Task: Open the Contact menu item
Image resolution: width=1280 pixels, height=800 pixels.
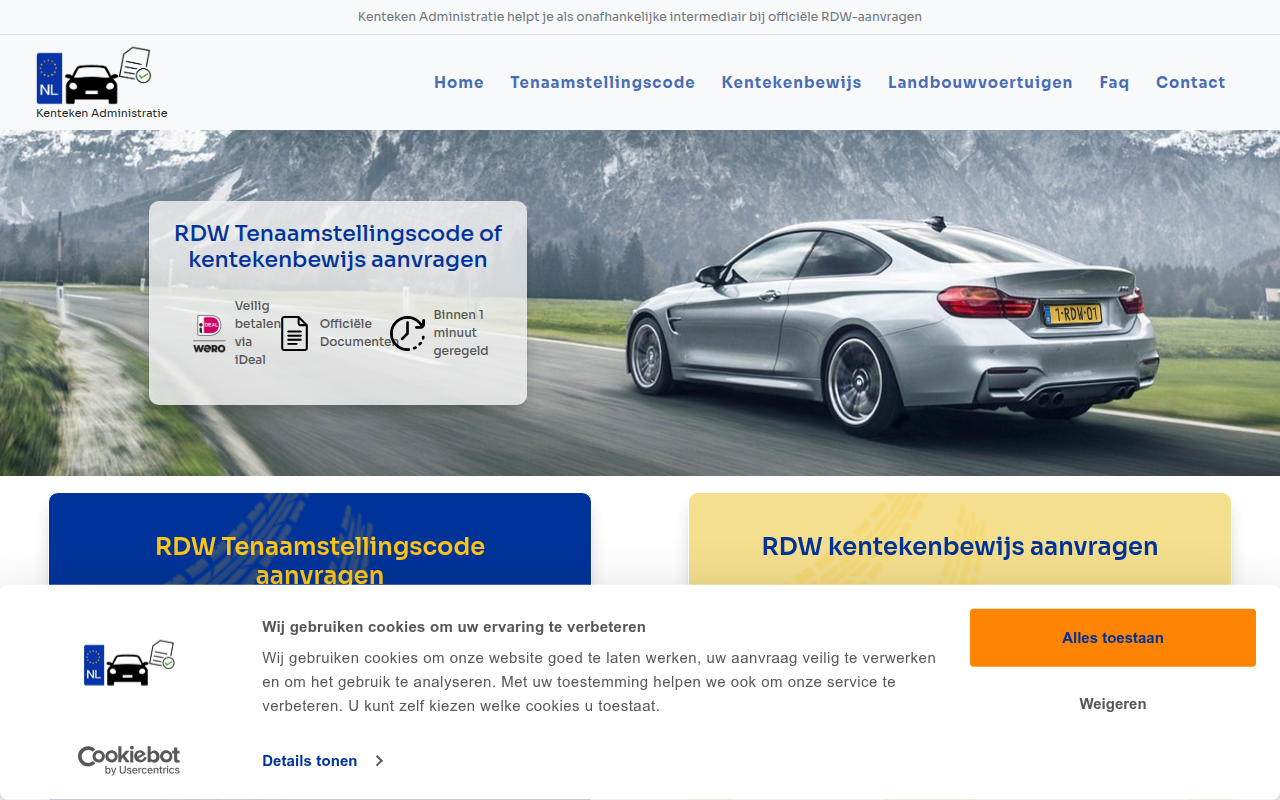Action: [x=1190, y=83]
